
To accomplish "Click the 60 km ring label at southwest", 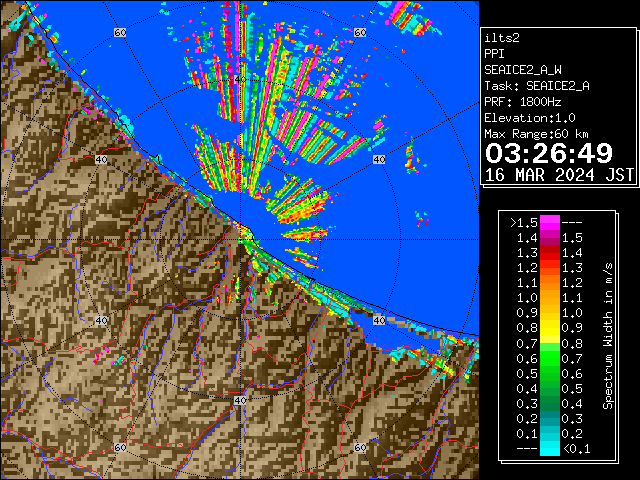I will [x=120, y=447].
